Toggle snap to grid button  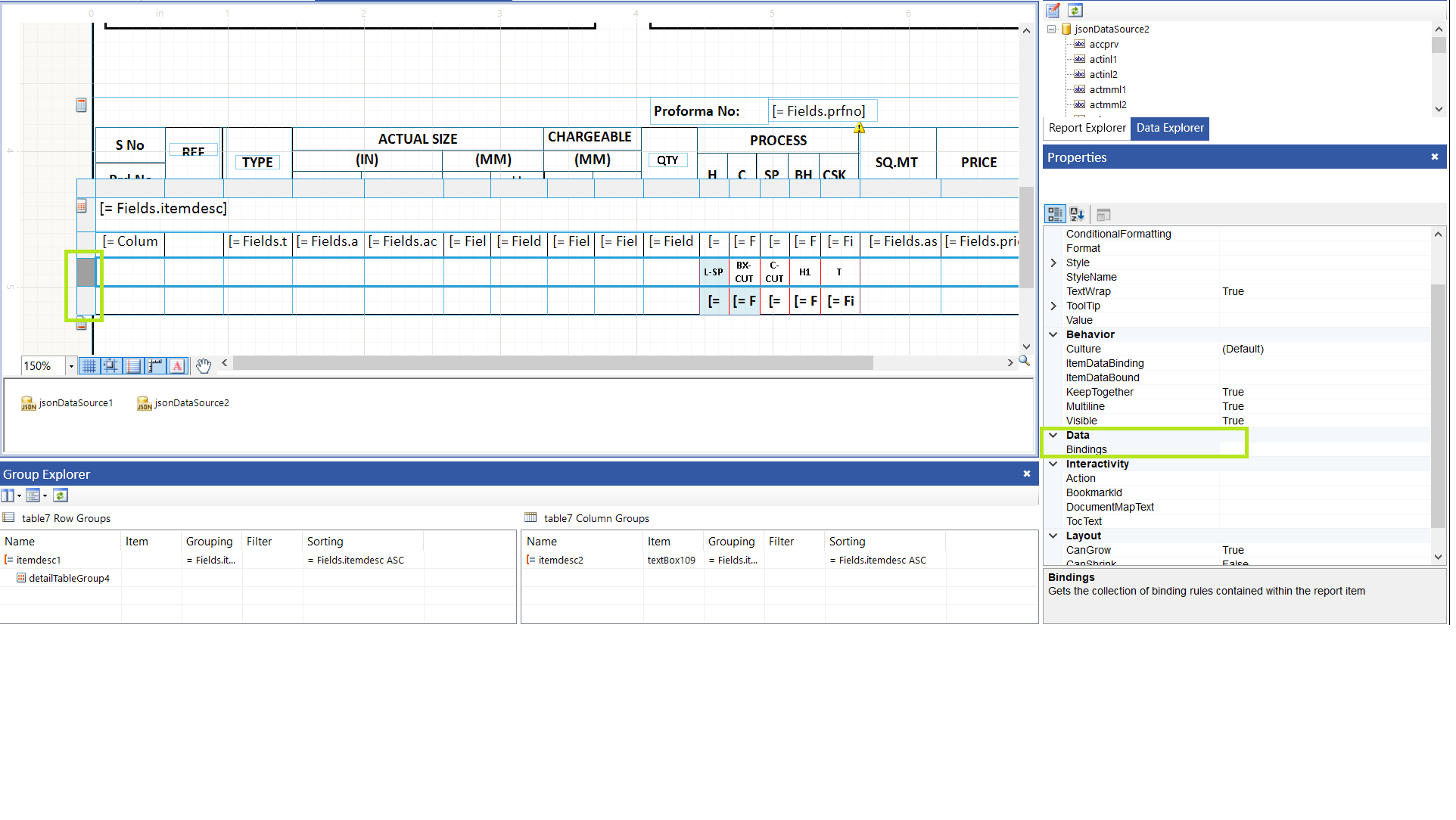pos(110,366)
